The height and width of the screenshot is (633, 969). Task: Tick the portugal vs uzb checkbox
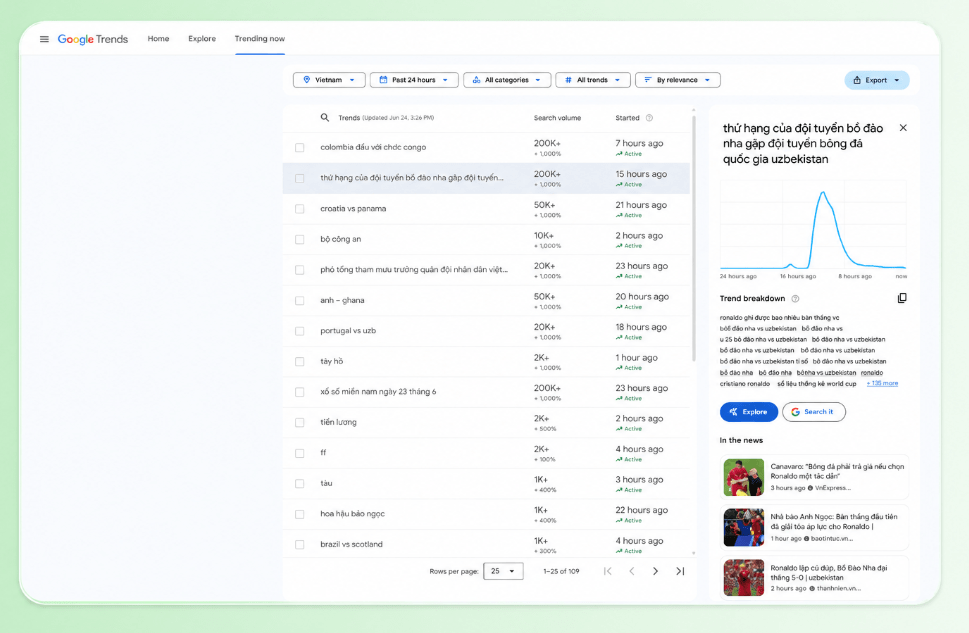pos(300,331)
